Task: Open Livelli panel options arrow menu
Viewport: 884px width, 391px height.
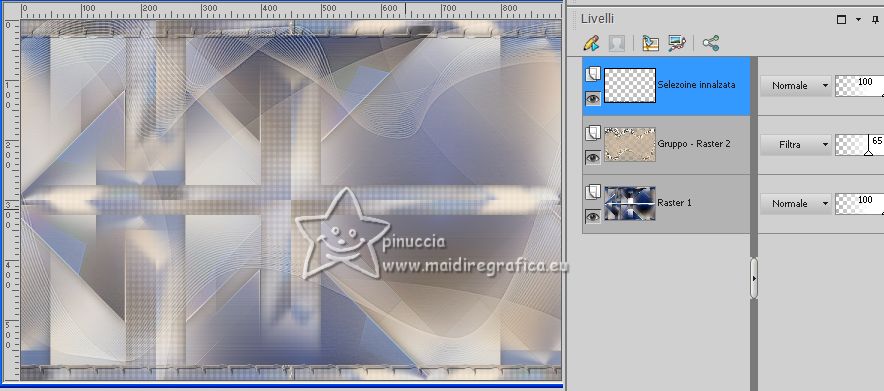Action: pyautogui.click(x=859, y=19)
